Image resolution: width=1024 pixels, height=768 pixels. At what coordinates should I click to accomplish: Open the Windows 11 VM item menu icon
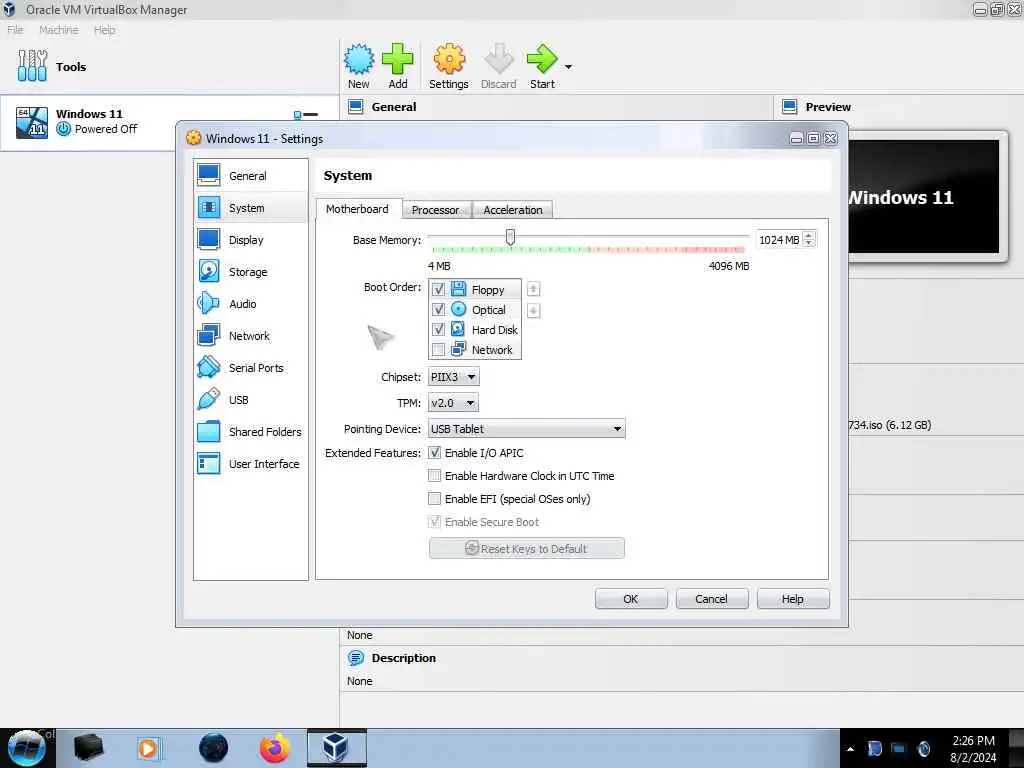coord(306,115)
